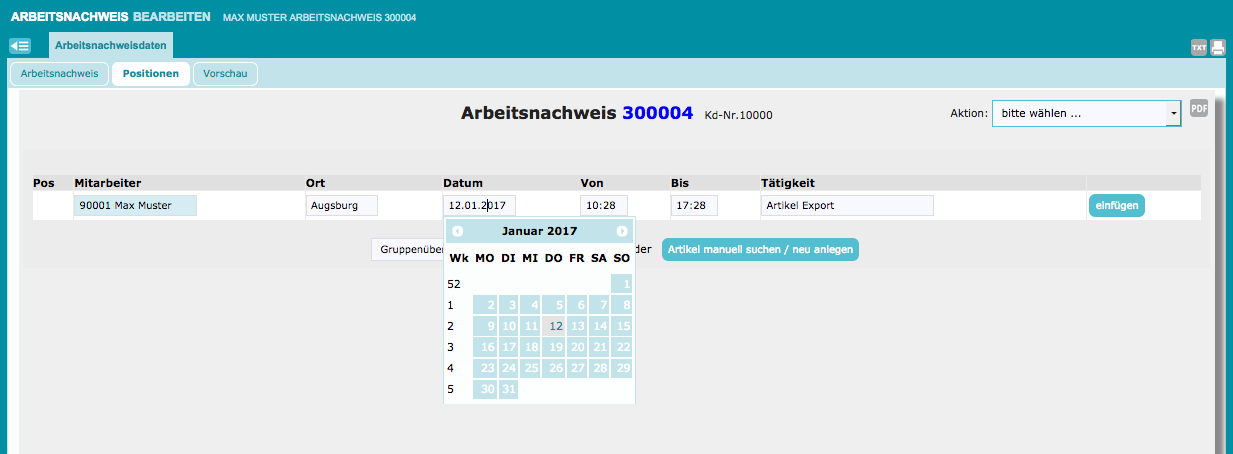
Task: Click Artikel manuell suchen / neu anlegen
Action: (760, 250)
